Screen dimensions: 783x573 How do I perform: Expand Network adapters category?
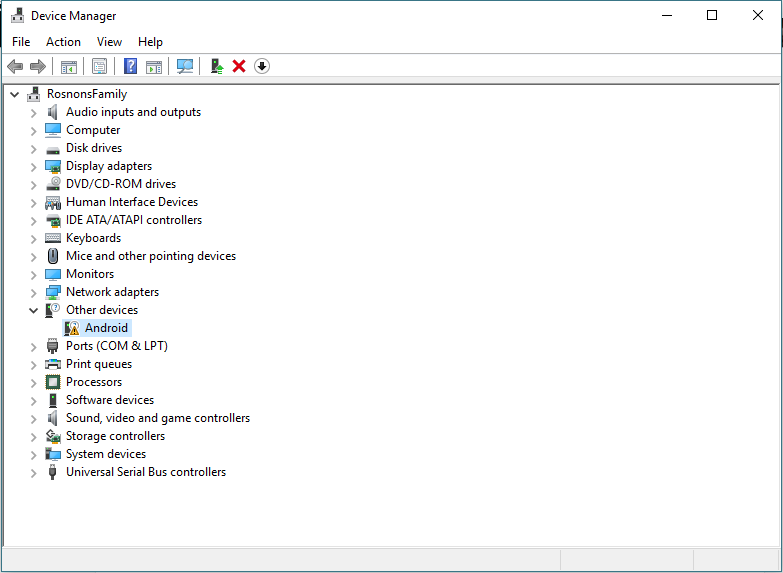click(x=33, y=293)
